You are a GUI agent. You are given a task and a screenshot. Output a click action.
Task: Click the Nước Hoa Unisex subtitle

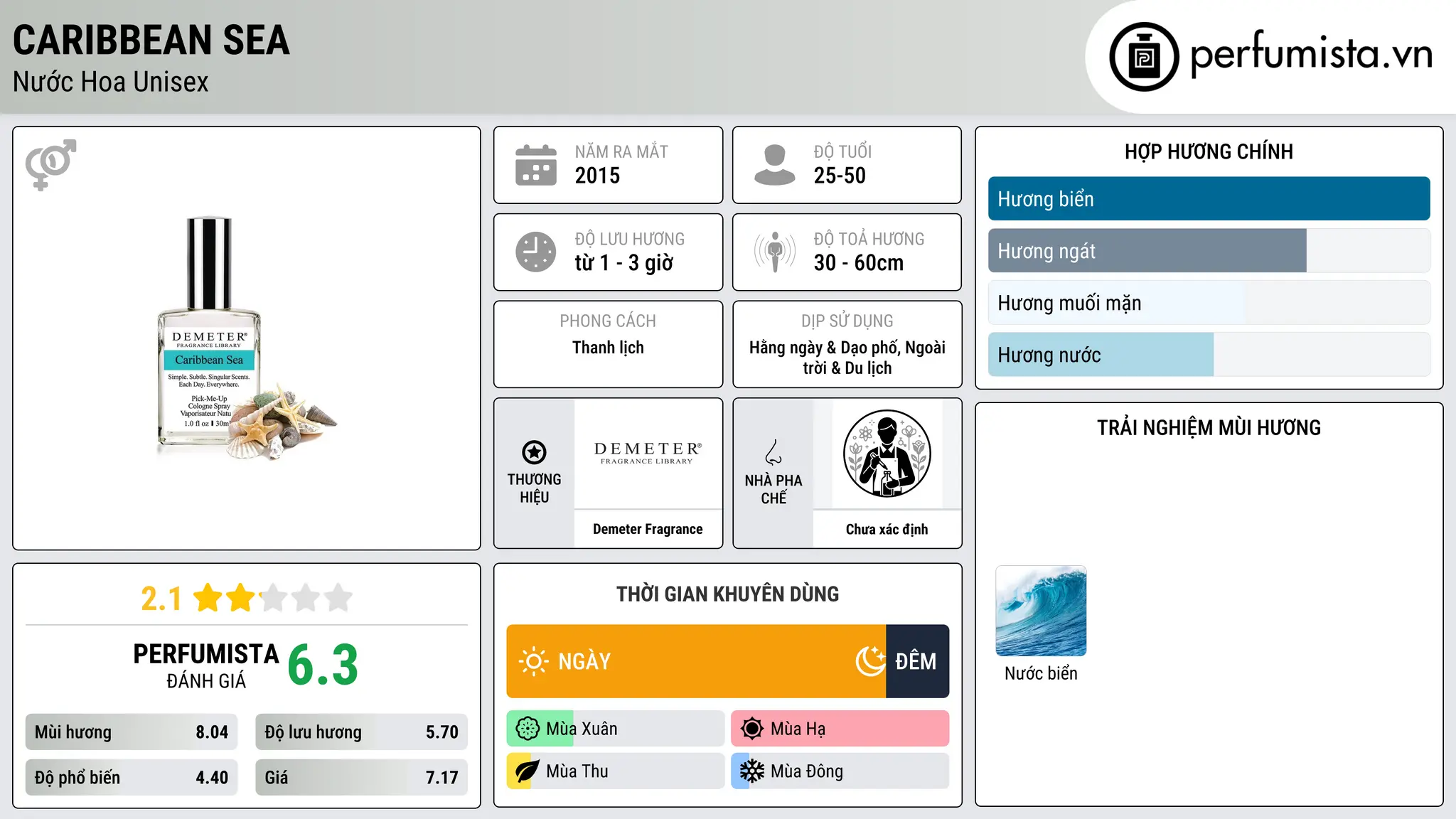click(111, 82)
